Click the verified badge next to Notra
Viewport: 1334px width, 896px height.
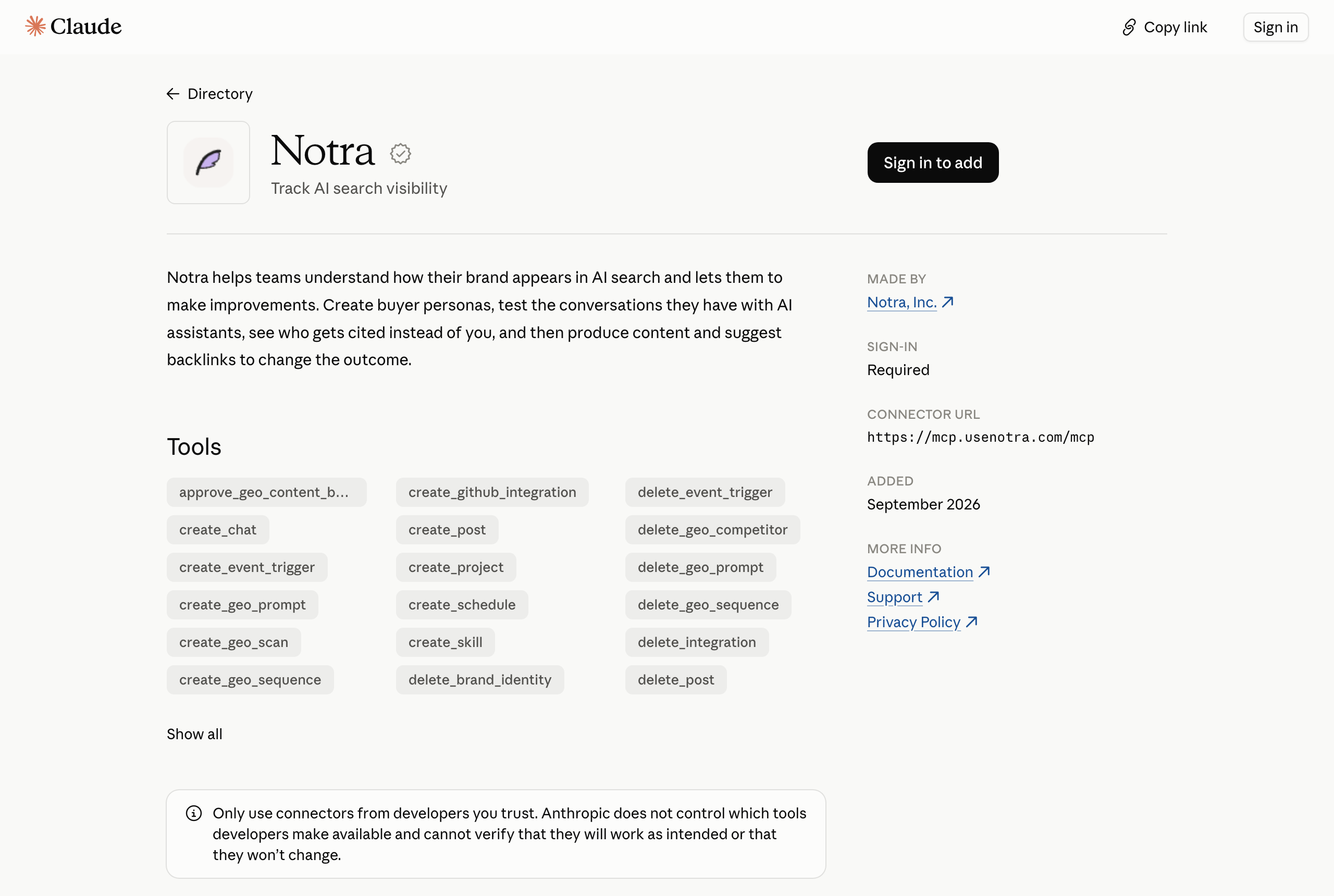[401, 153]
